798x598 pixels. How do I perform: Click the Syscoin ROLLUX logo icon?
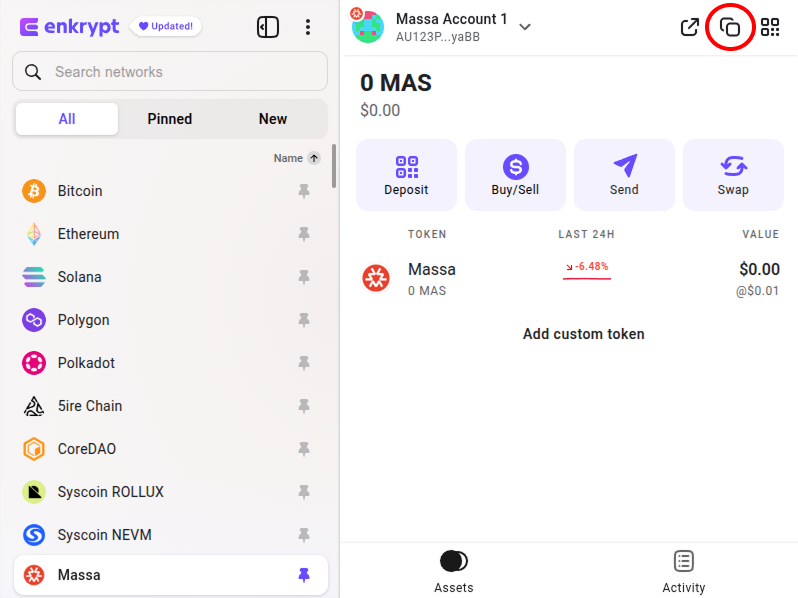coord(34,492)
